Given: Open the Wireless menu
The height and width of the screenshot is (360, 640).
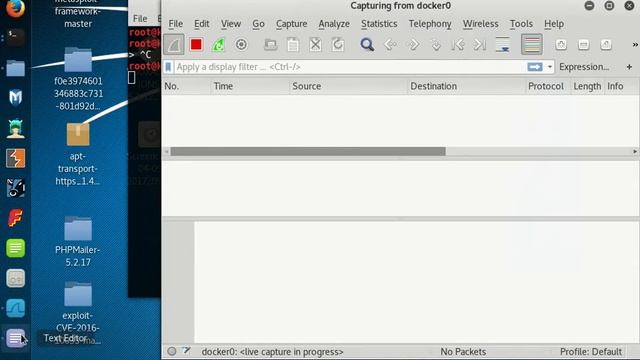Looking at the screenshot, I should 480,24.
